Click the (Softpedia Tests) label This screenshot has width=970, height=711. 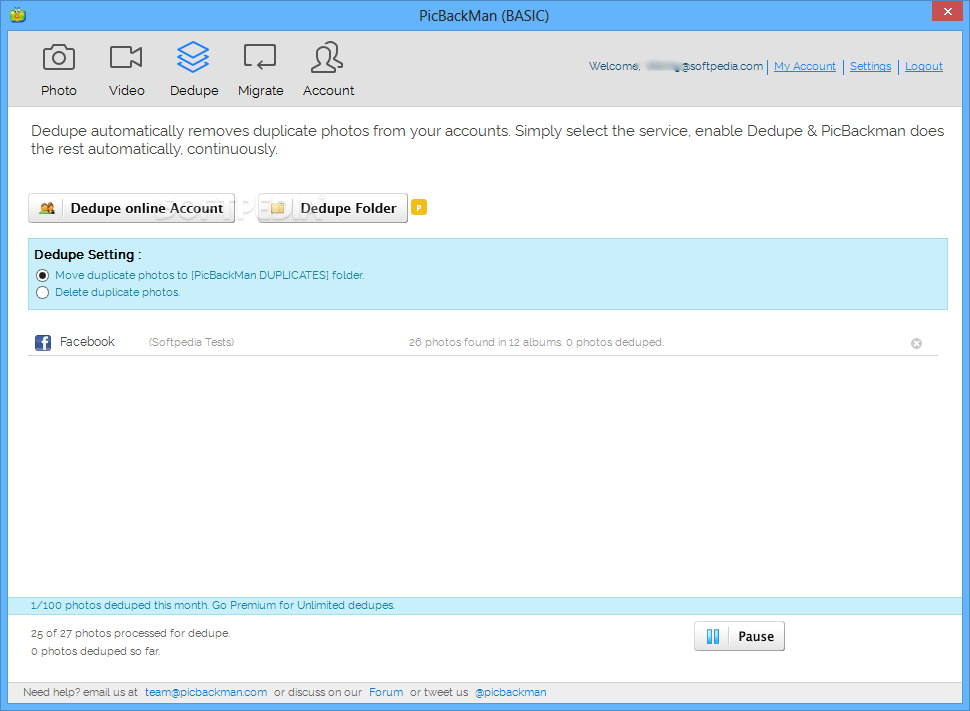191,342
